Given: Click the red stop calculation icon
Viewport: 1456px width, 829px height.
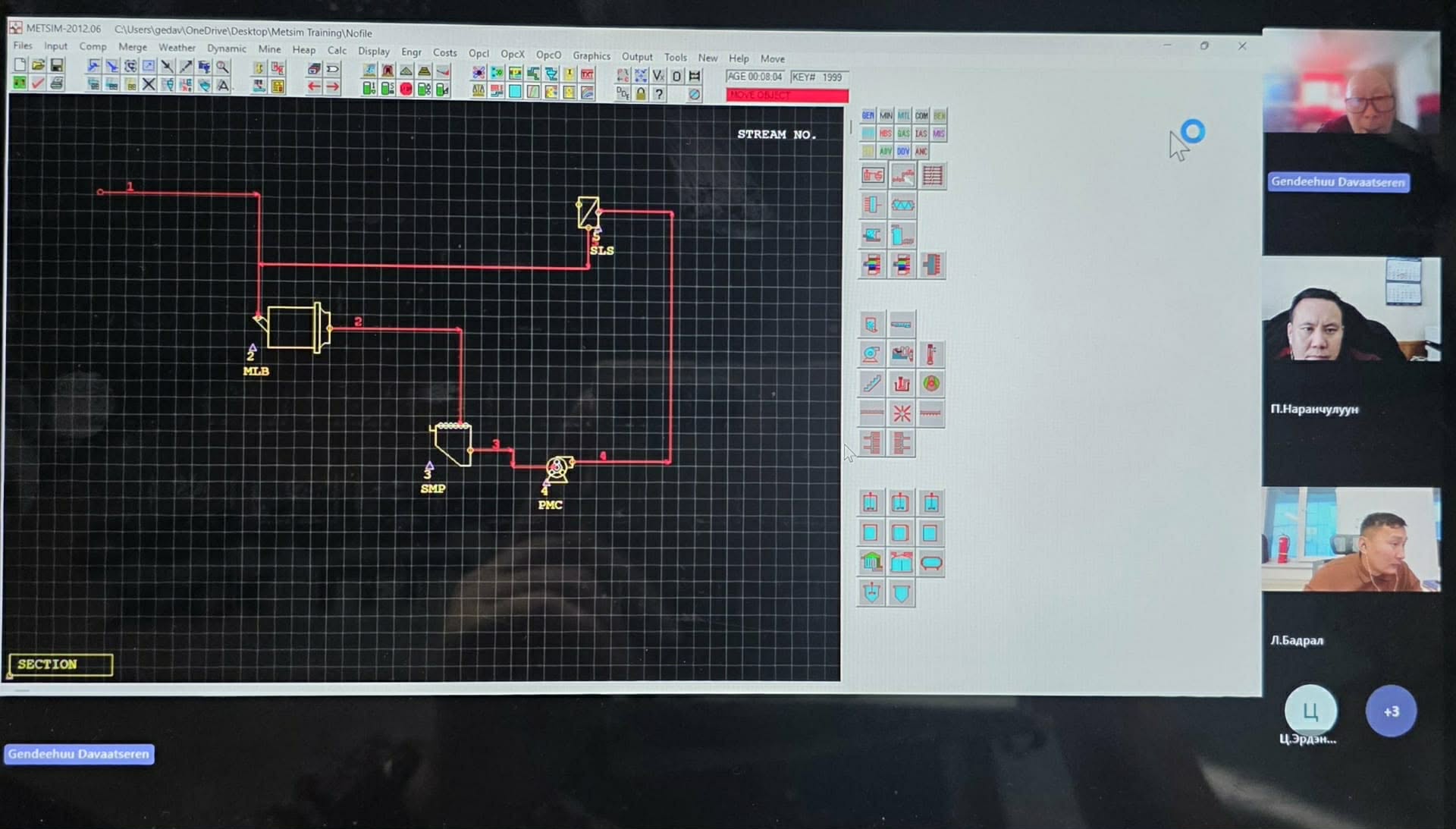Looking at the screenshot, I should click(x=406, y=89).
